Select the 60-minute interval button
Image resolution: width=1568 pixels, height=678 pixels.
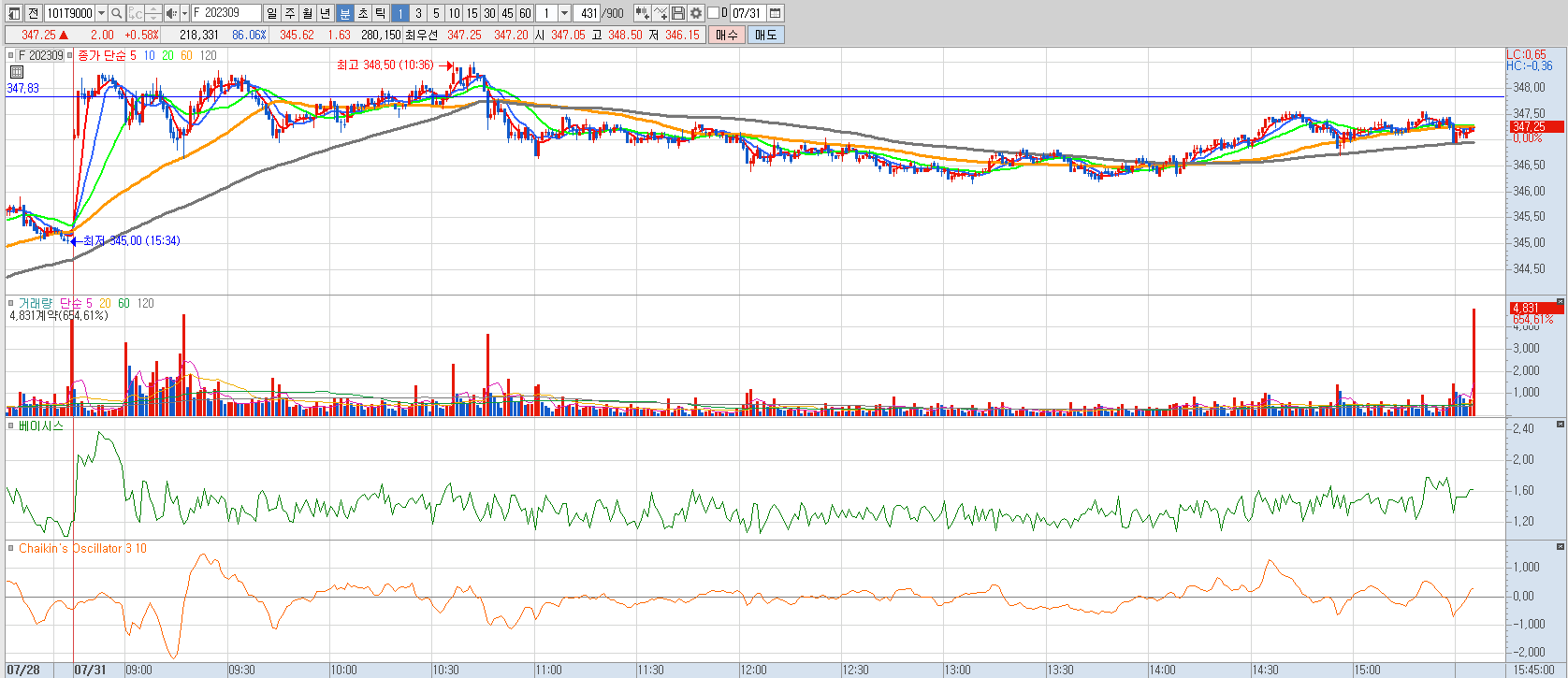point(525,13)
